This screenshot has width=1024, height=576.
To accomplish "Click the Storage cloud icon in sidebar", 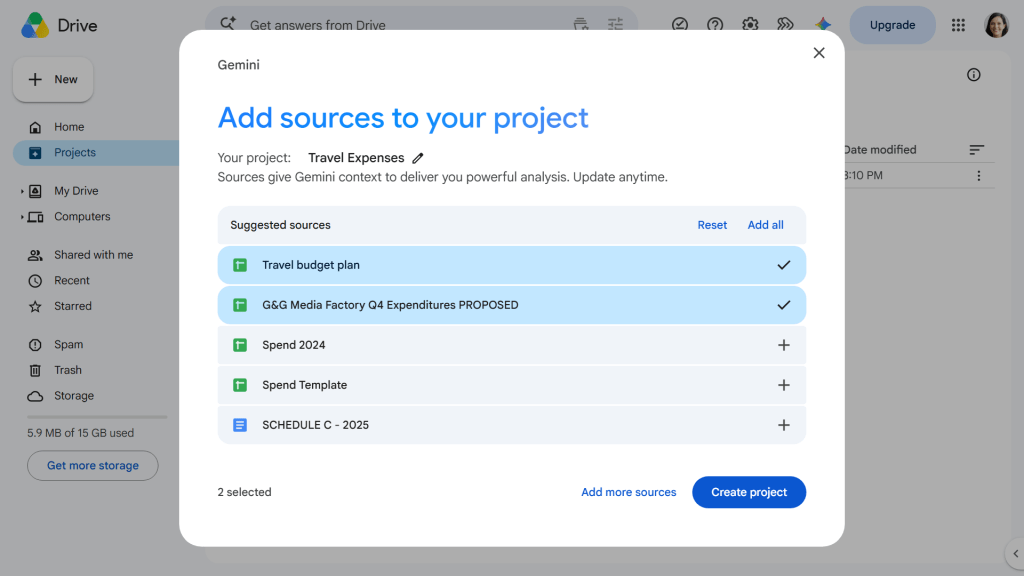I will [x=35, y=396].
